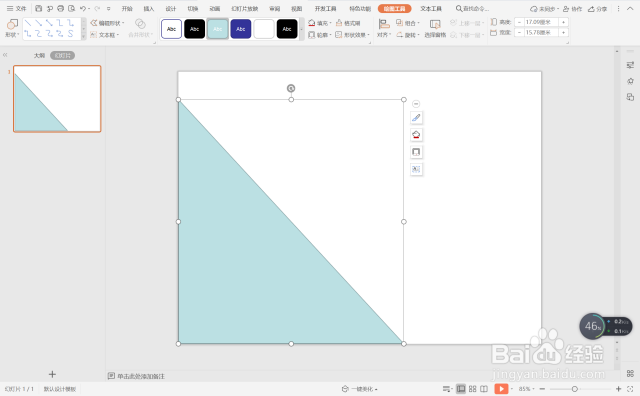Screen dimensions: 640x396
Task: Open 一键美化 beautify dropdown
Action: [360, 389]
